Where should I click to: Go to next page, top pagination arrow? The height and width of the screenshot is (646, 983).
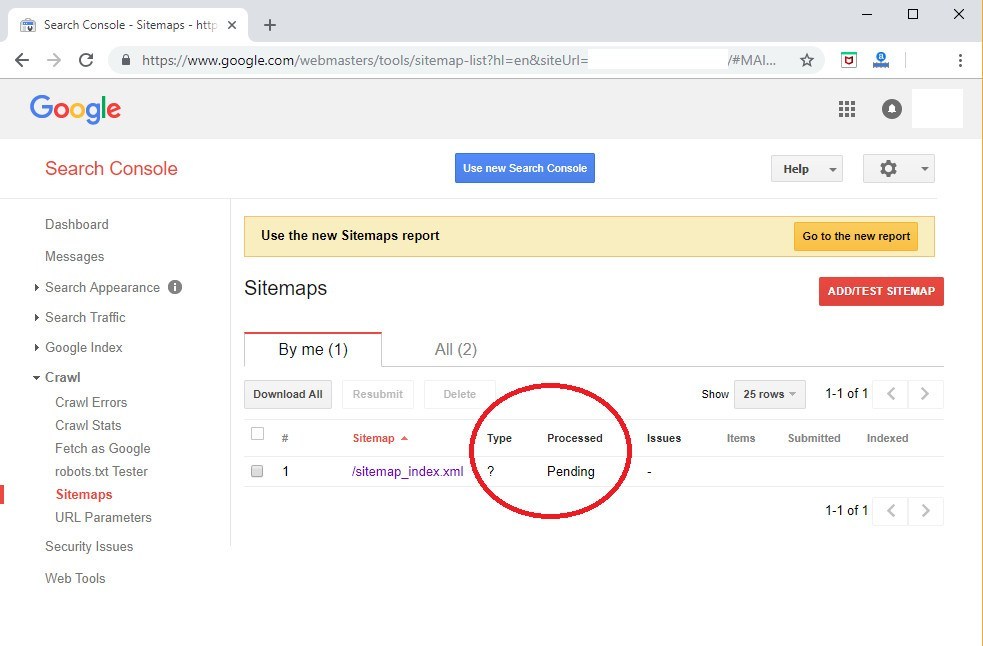coord(925,394)
